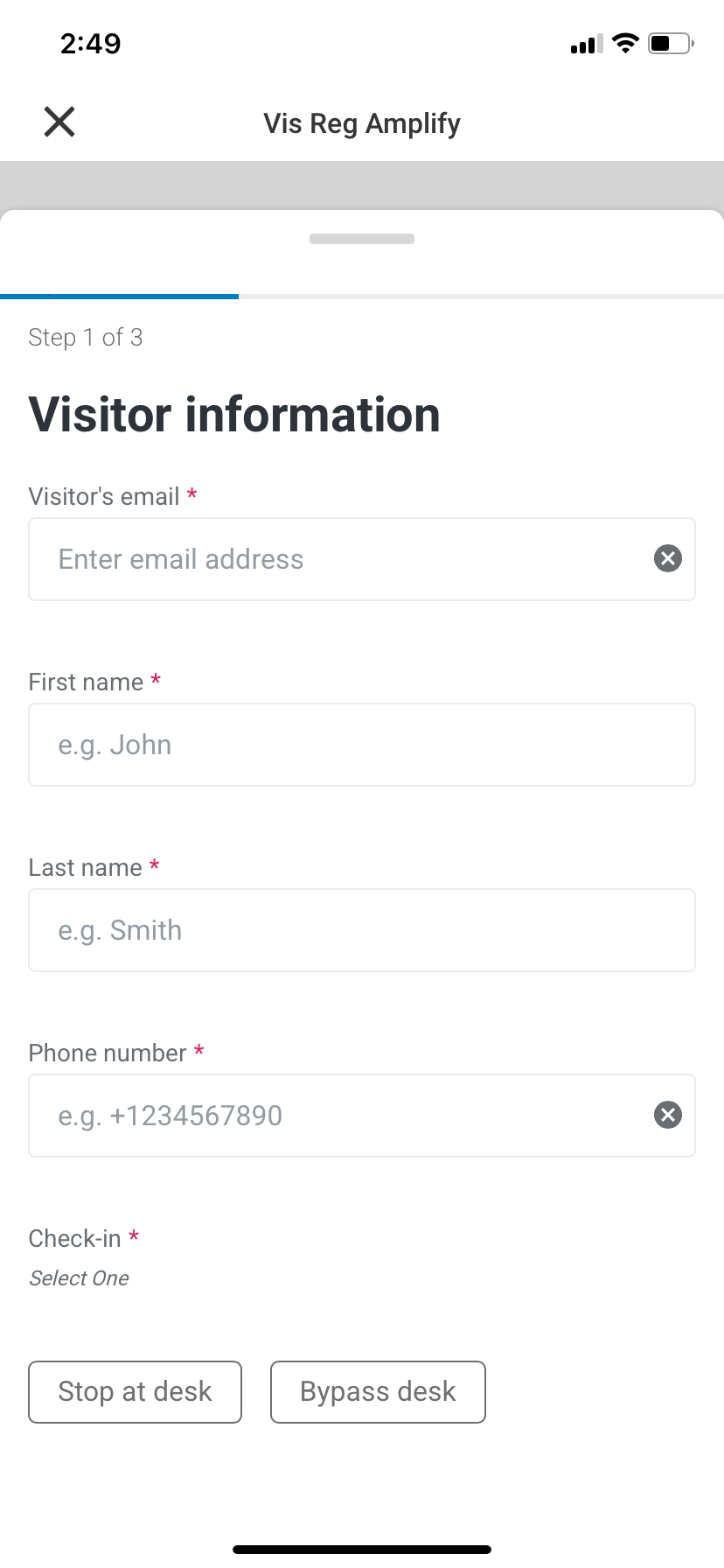Tap the Step 1 of 3 label
724x1568 pixels.
point(86,337)
